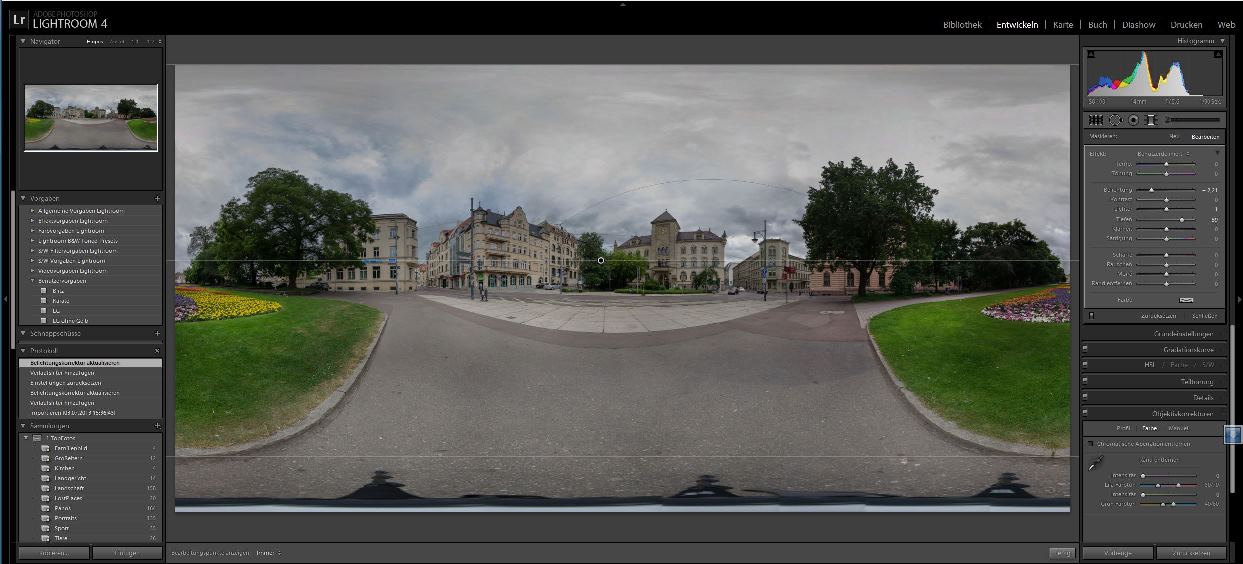1243x564 pixels.
Task: Toggle the HSL panel on/off switch
Action: point(1086,365)
